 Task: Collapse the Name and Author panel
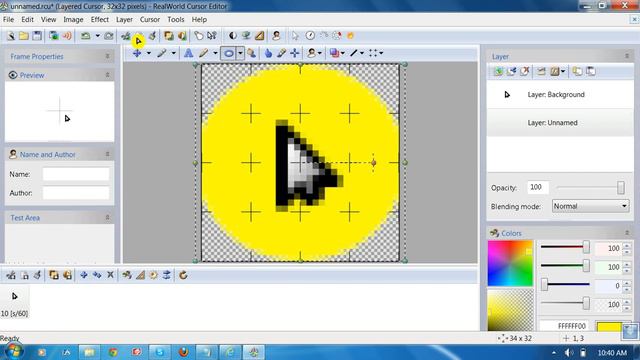(x=107, y=154)
